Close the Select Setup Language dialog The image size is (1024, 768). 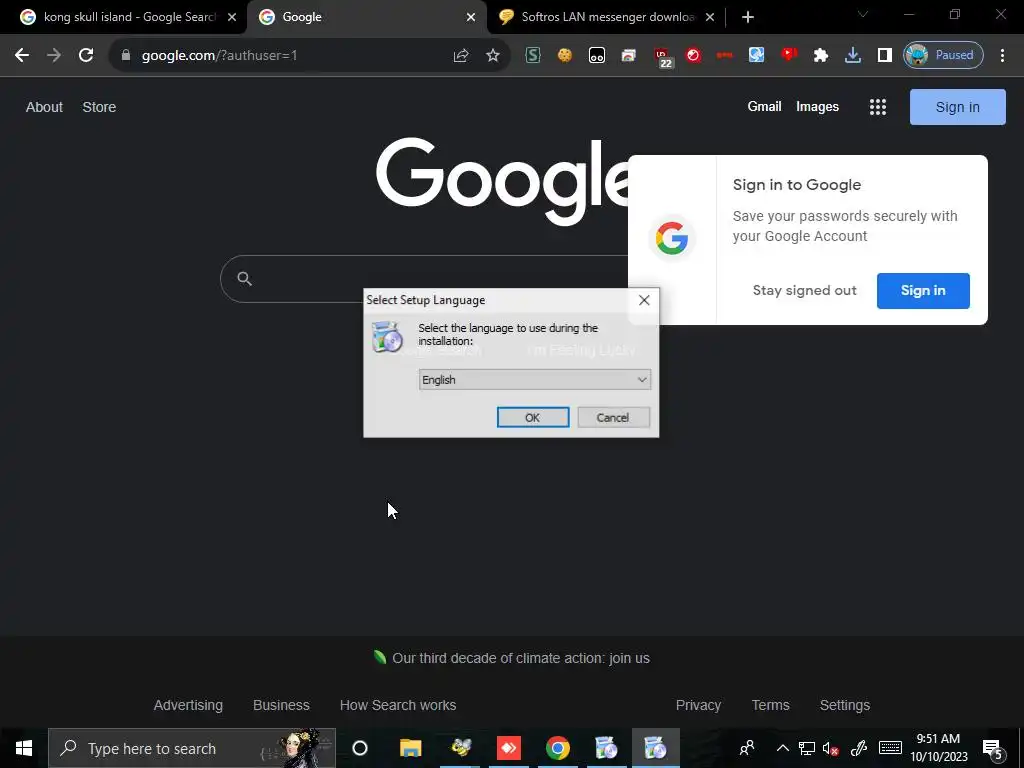click(x=644, y=300)
